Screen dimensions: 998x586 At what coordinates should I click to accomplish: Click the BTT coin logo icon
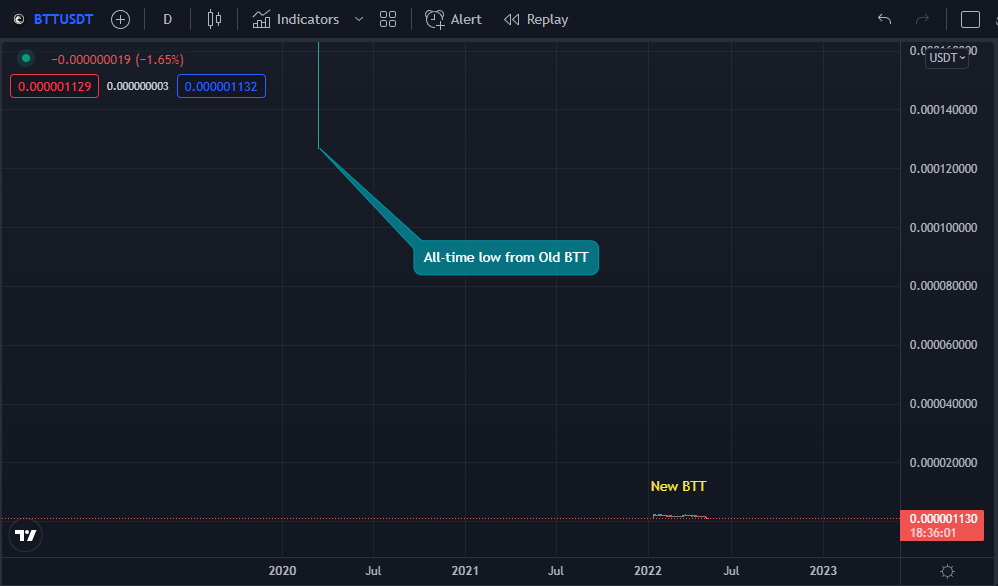tap(19, 19)
